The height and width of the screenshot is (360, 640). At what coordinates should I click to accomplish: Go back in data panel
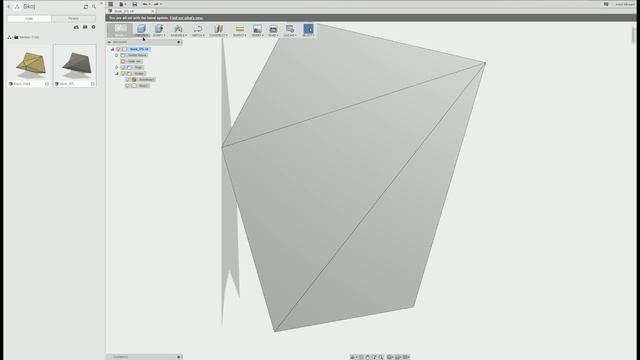(x=8, y=7)
